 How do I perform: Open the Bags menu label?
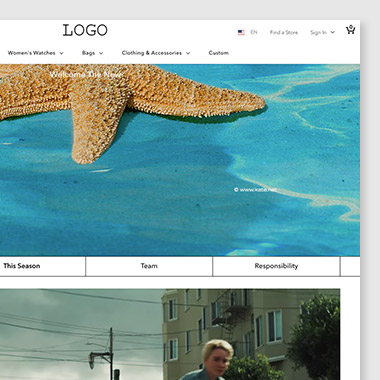88,53
